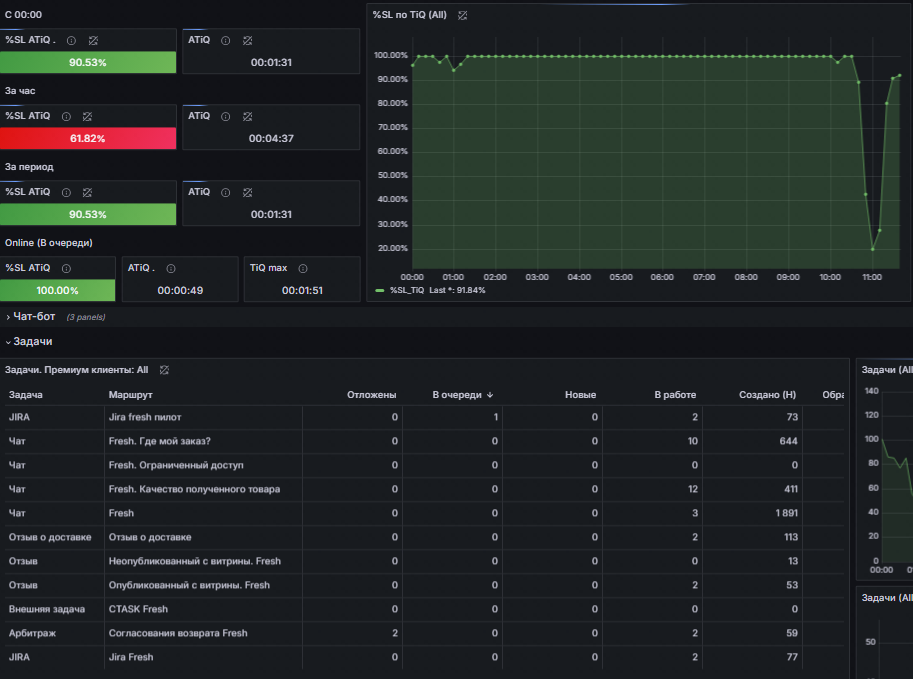Click crossed-square icon on %SL ATiQ panel under За час
This screenshot has width=913, height=679.
tap(88, 116)
